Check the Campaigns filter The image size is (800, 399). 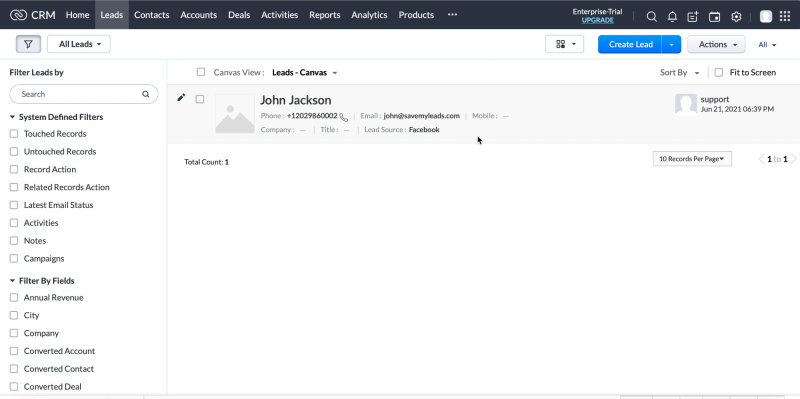tap(14, 259)
